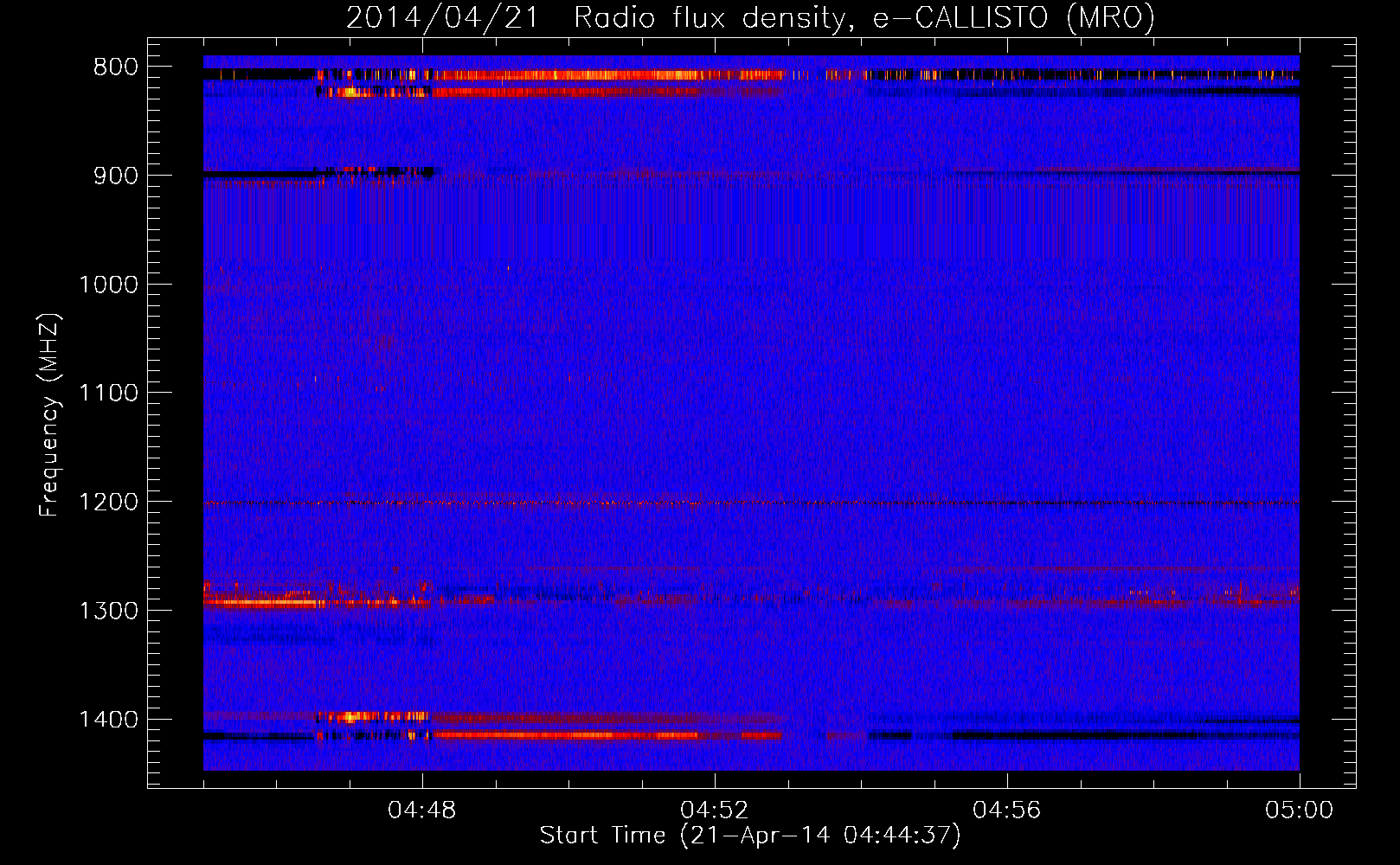Click the 800 frequency axis label
The width and height of the screenshot is (1400, 865).
tap(116, 67)
